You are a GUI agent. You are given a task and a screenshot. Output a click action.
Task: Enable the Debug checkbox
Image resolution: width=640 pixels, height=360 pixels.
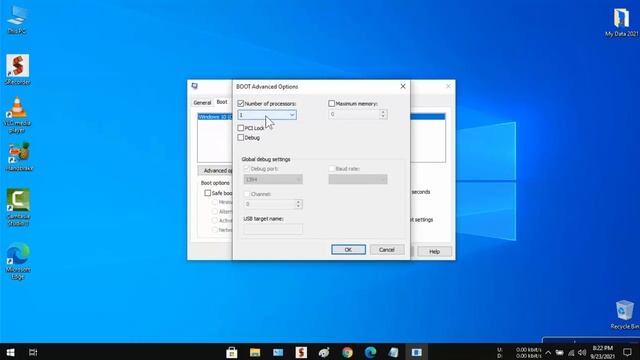241,138
